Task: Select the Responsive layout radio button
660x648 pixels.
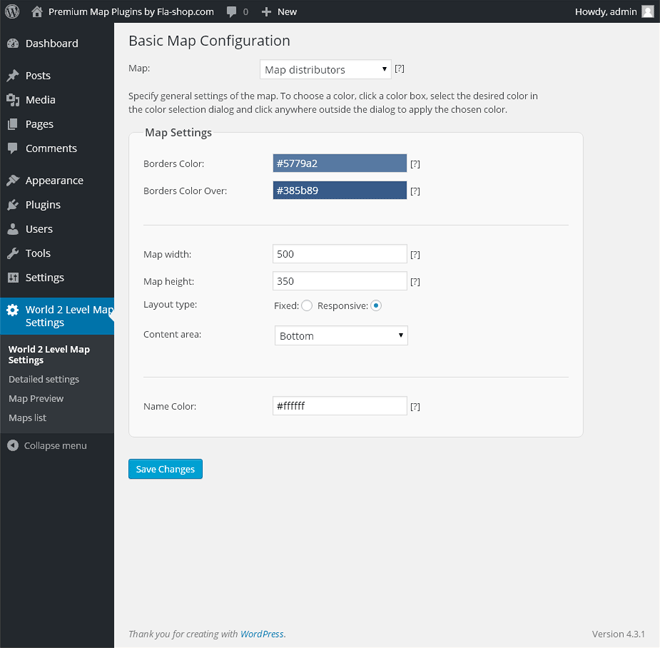Action: tap(376, 306)
